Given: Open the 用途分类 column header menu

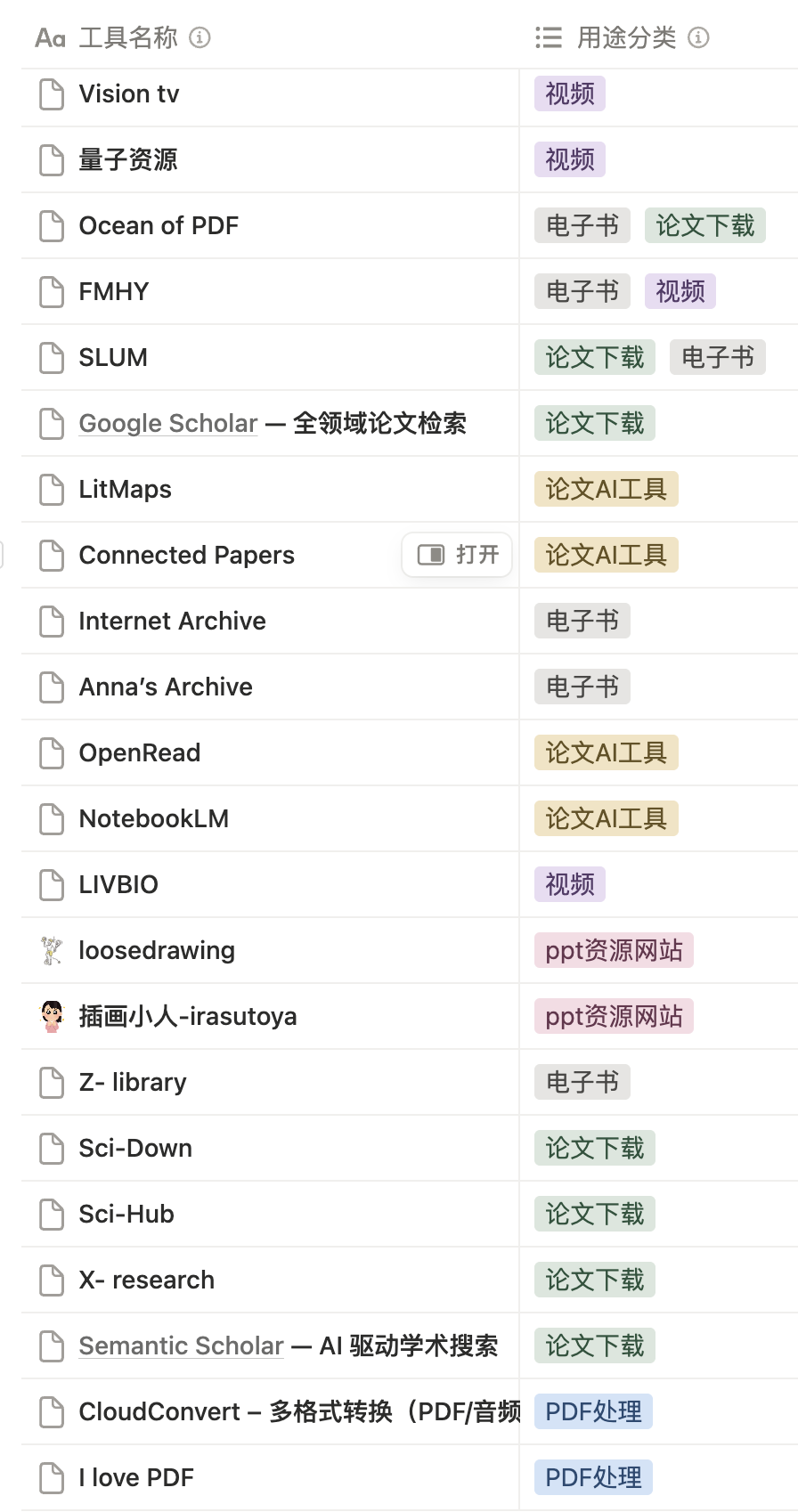Looking at the screenshot, I should tap(626, 37).
